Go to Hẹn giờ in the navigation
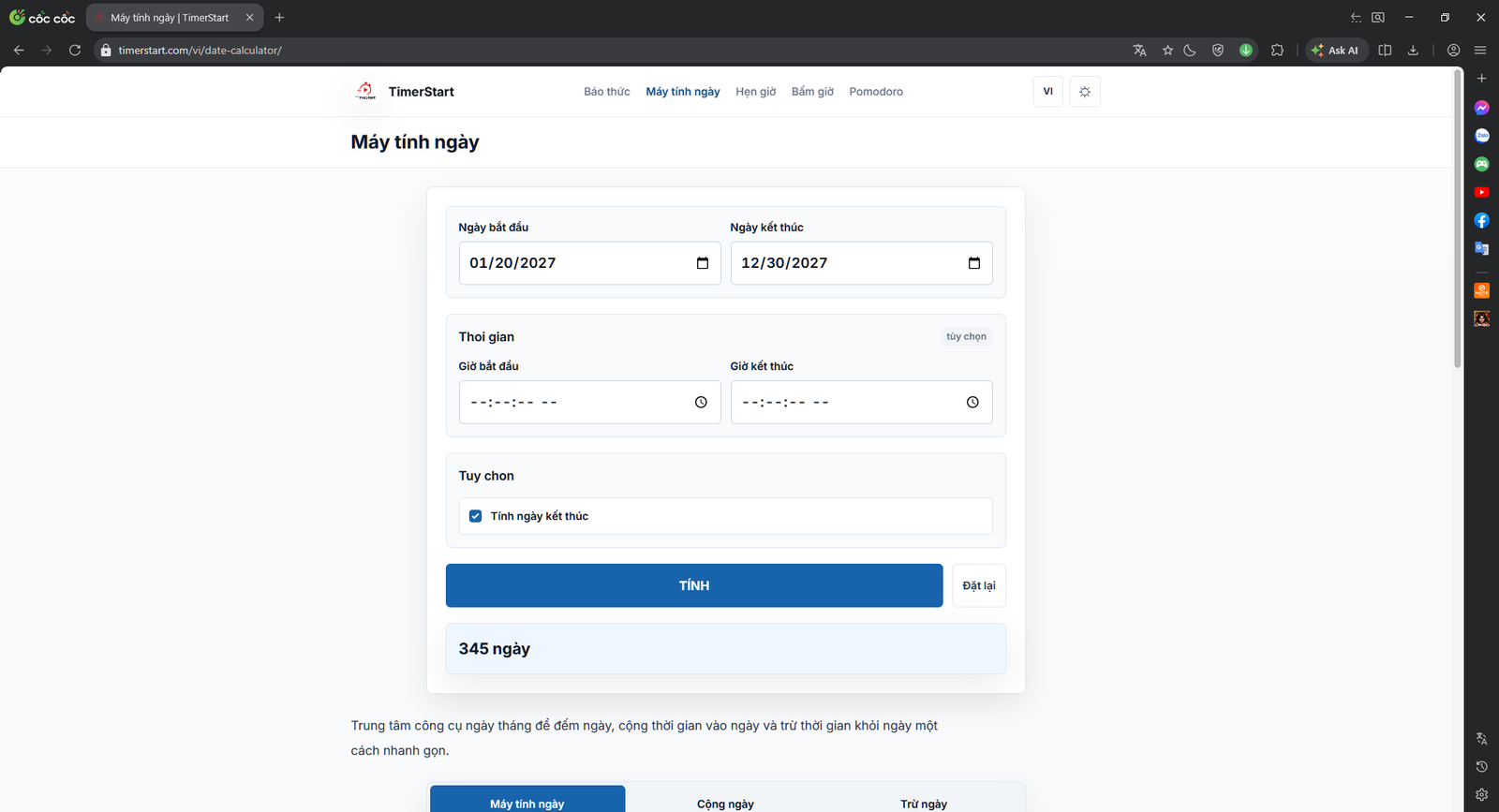 coord(756,92)
